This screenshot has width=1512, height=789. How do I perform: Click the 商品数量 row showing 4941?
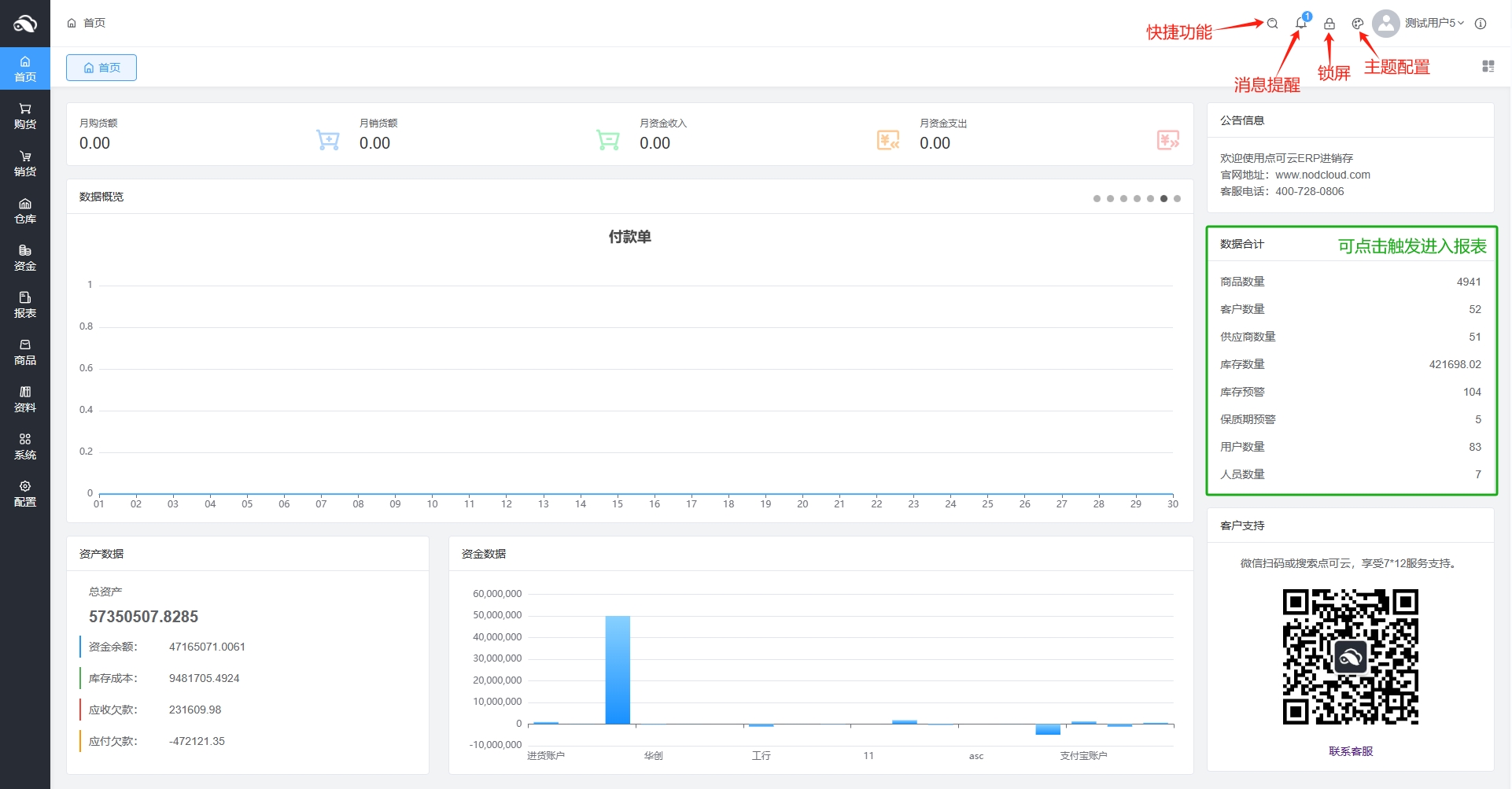(1351, 282)
